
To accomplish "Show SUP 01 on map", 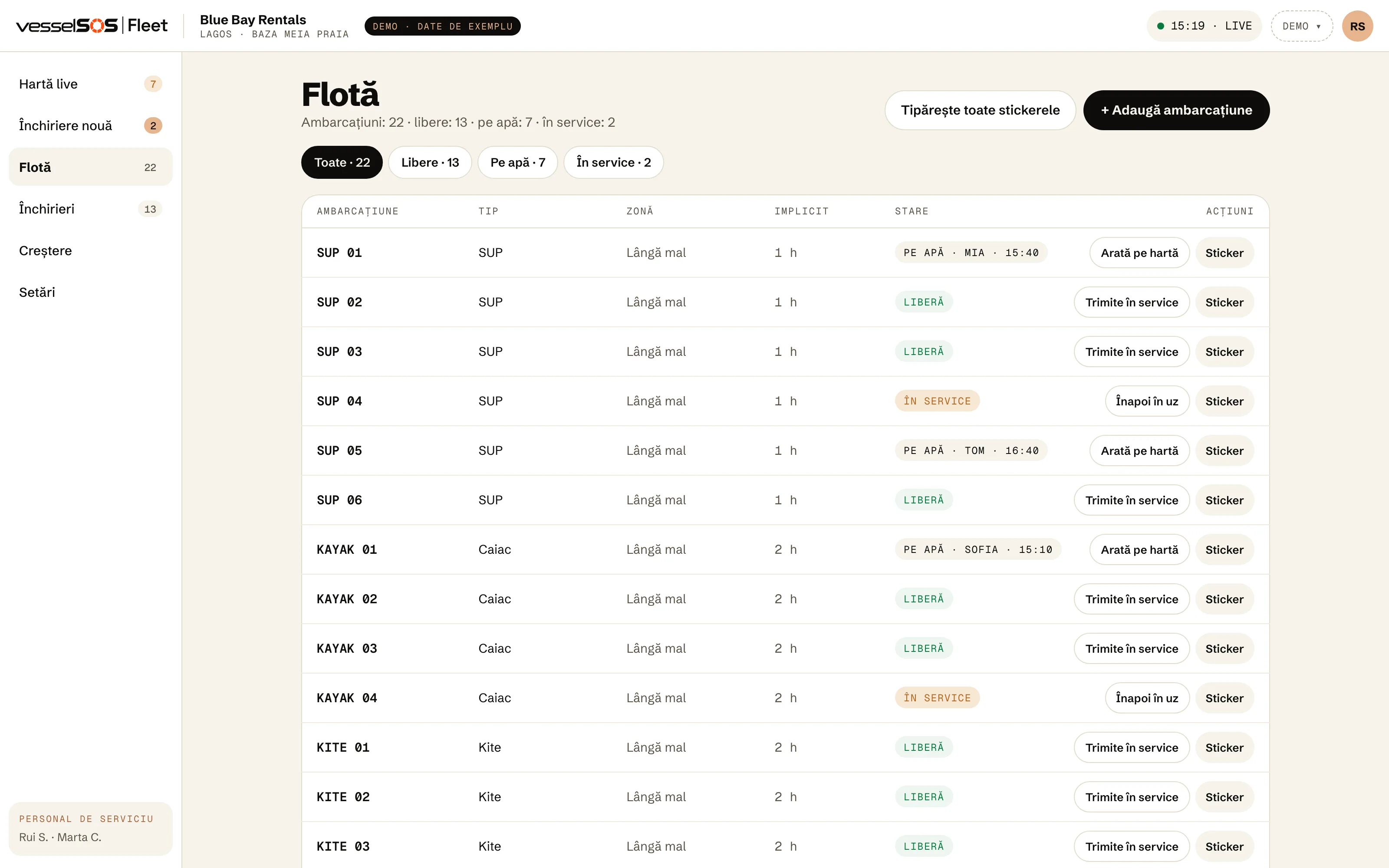I will click(1139, 253).
